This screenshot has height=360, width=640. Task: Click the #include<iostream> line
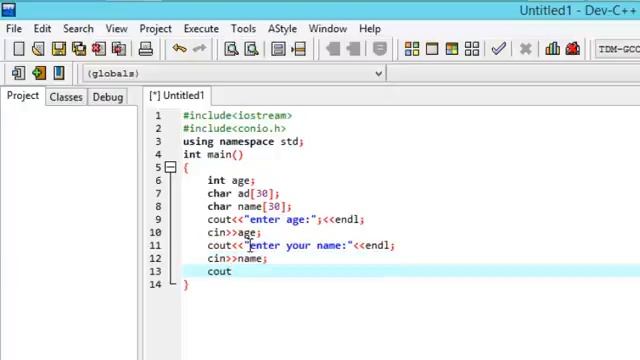coord(238,116)
